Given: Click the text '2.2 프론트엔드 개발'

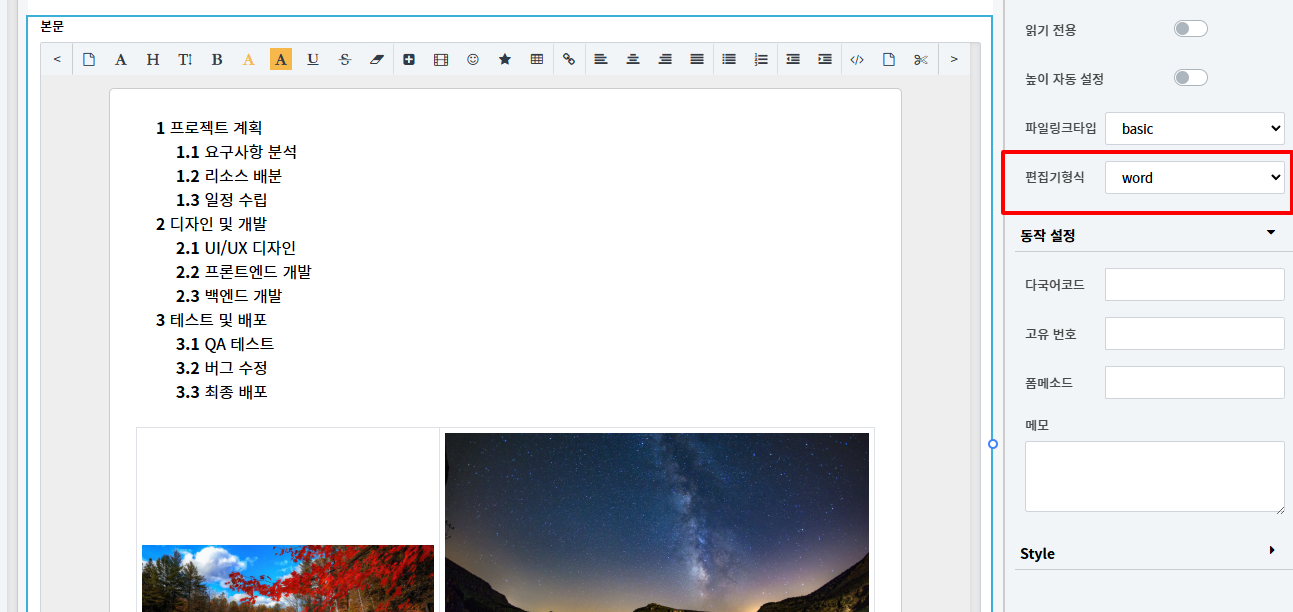Looking at the screenshot, I should pyautogui.click(x=244, y=272).
